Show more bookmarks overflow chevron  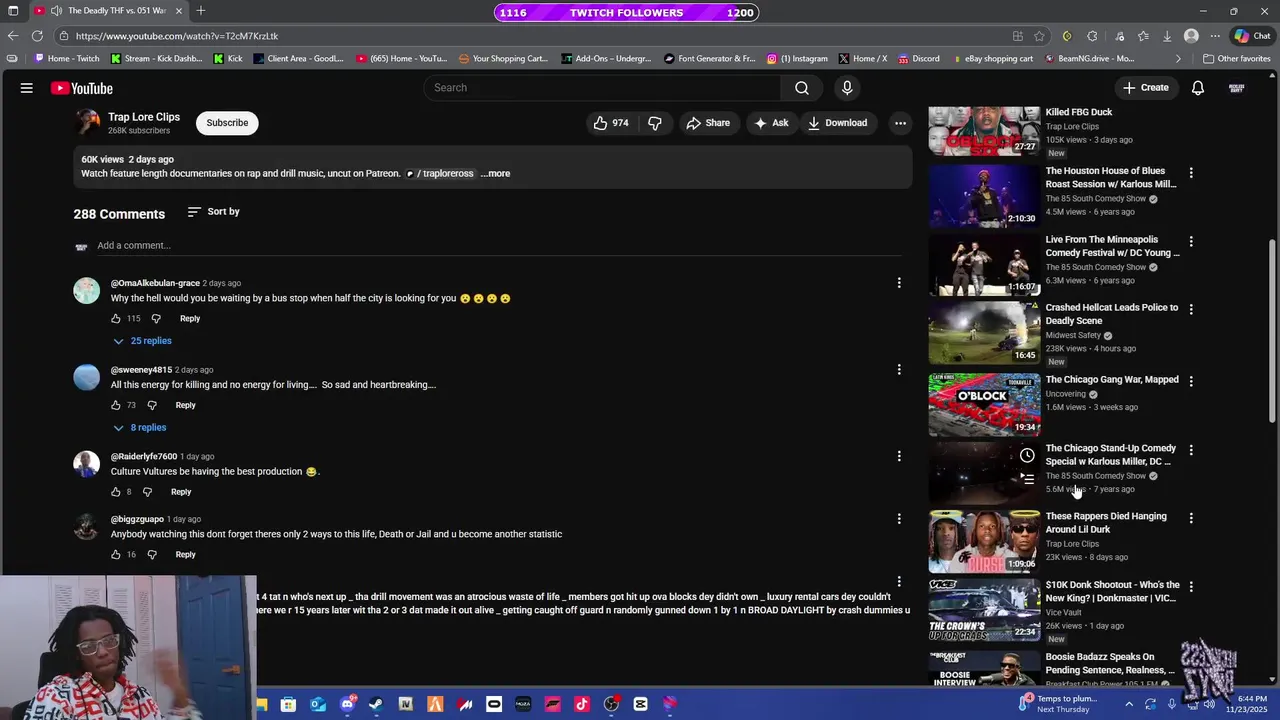pos(1178,59)
